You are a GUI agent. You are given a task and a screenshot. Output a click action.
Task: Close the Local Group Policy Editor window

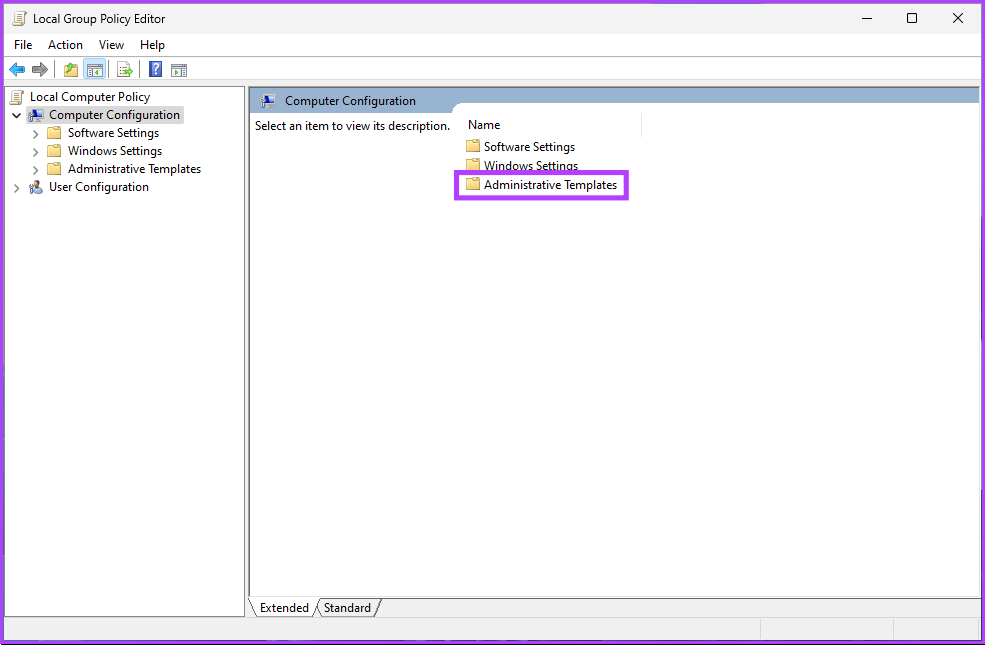tap(957, 18)
